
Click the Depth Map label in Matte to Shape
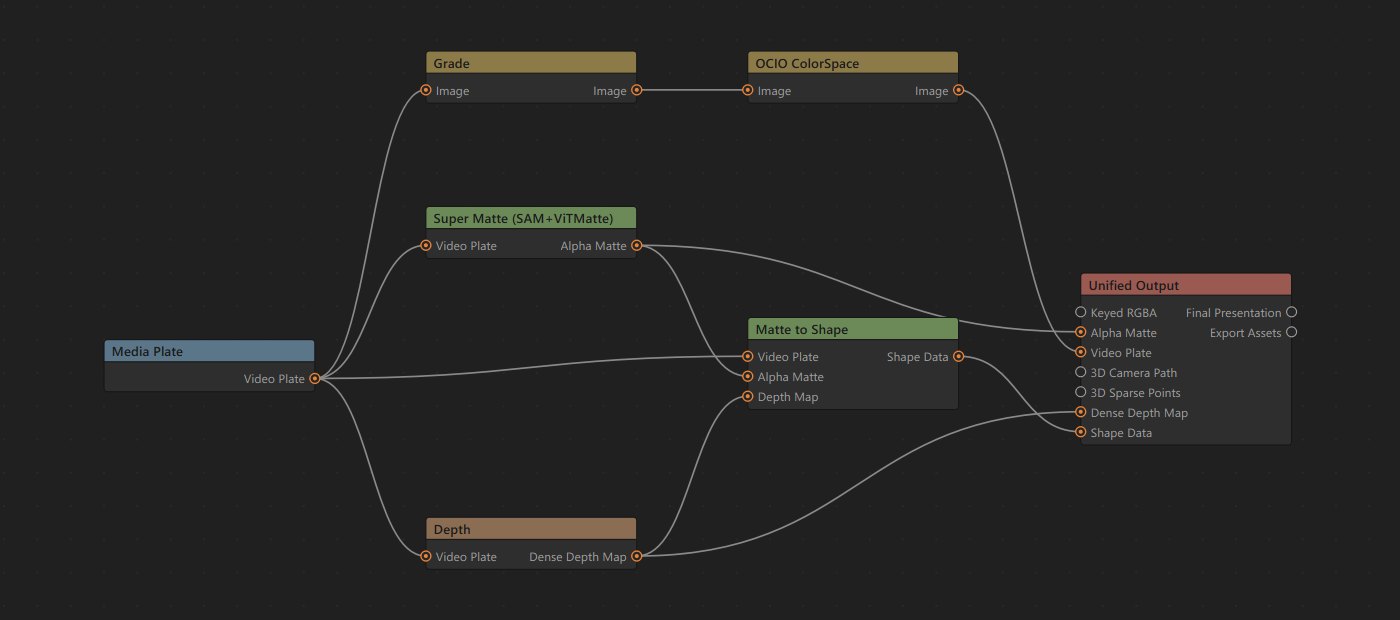787,397
